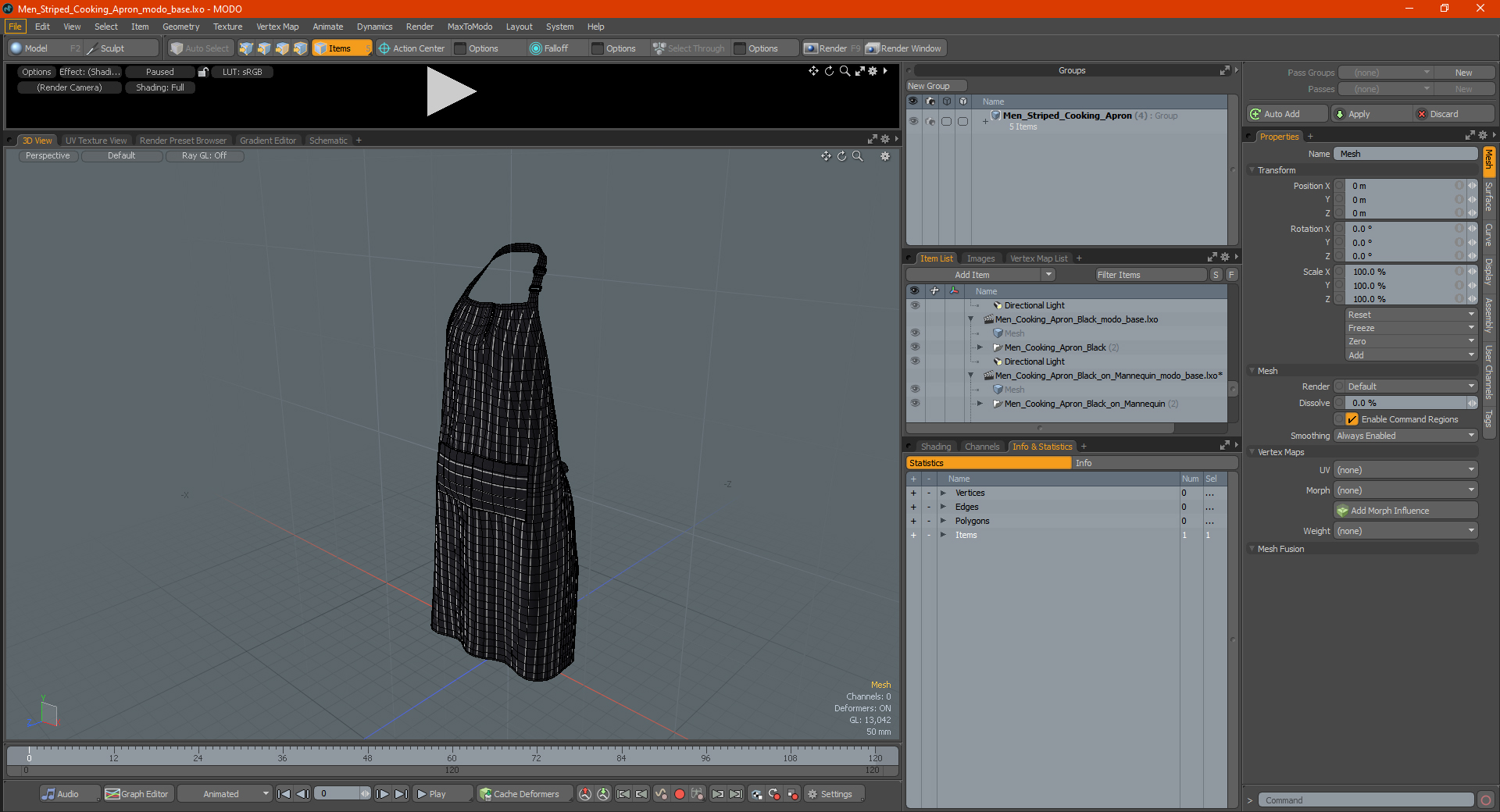This screenshot has height=812, width=1500.
Task: Select Polygons selection mode cube icon
Action: click(282, 48)
